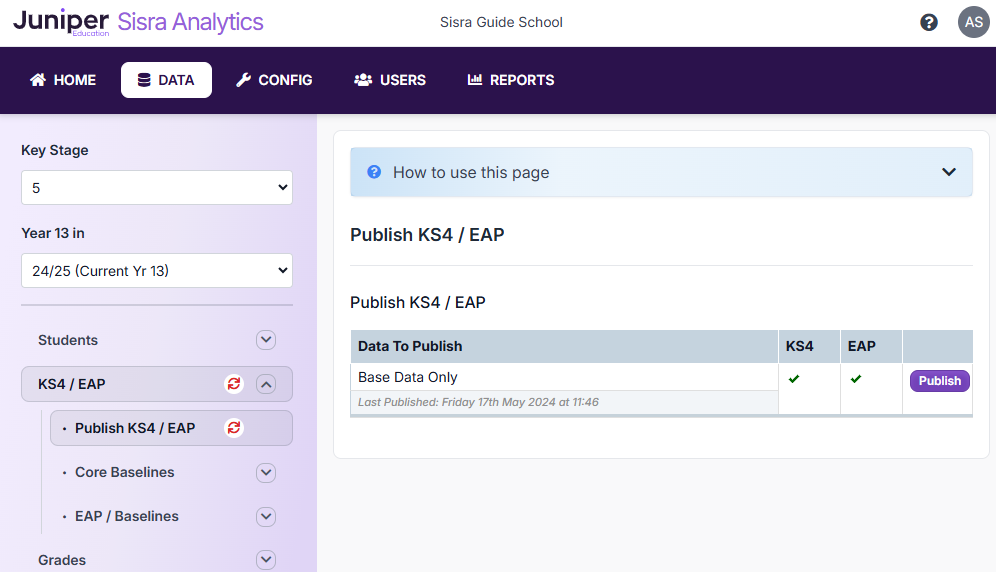Click the Data To Publish column header

tap(564, 346)
